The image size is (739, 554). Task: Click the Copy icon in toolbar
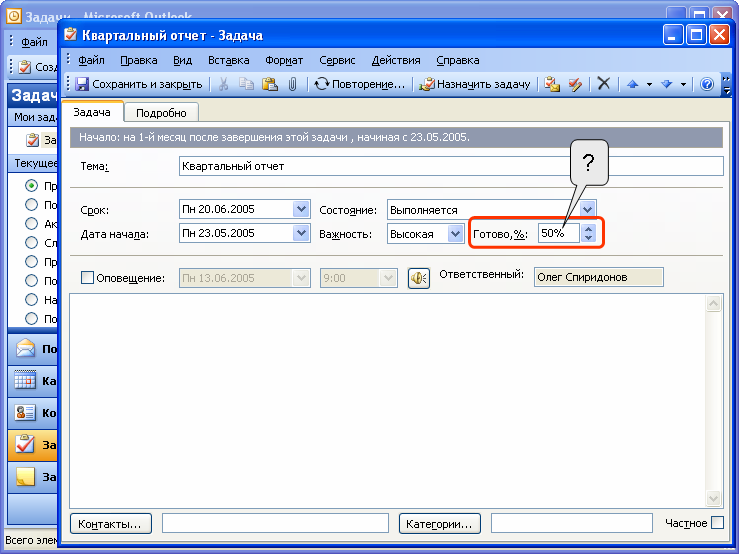[246, 84]
